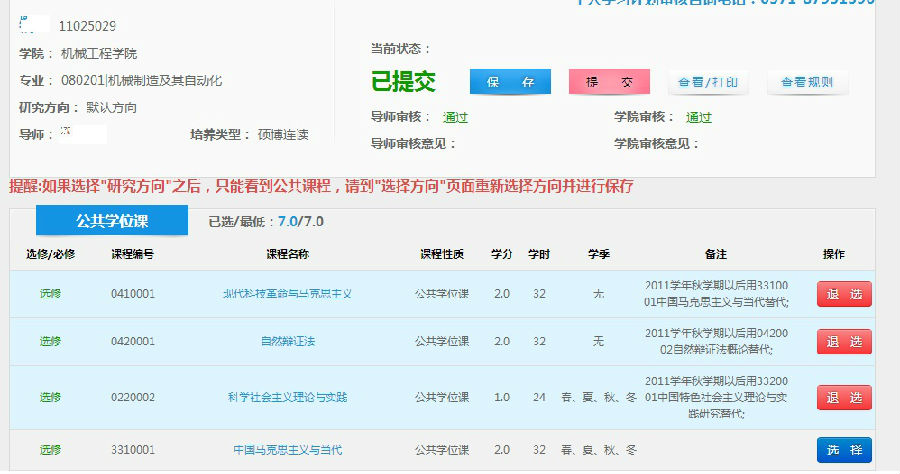Screen dimensions: 900x474
Task: Click the 查看规则 button
Action: 807,82
